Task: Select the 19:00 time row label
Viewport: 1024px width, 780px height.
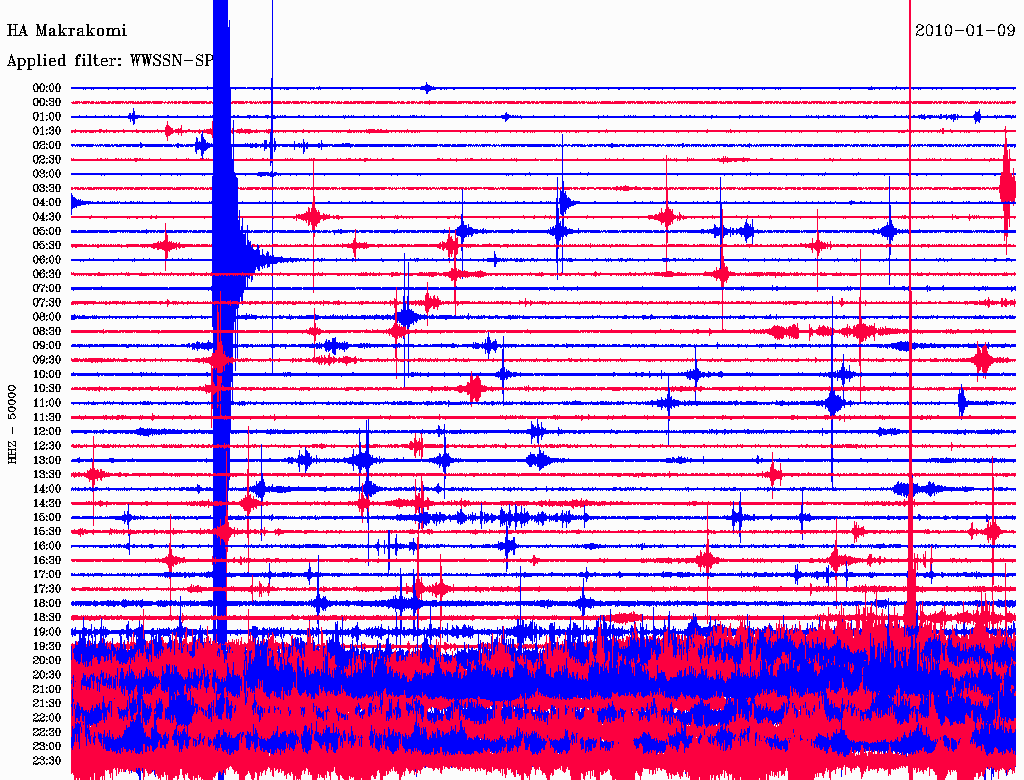Action: point(47,632)
